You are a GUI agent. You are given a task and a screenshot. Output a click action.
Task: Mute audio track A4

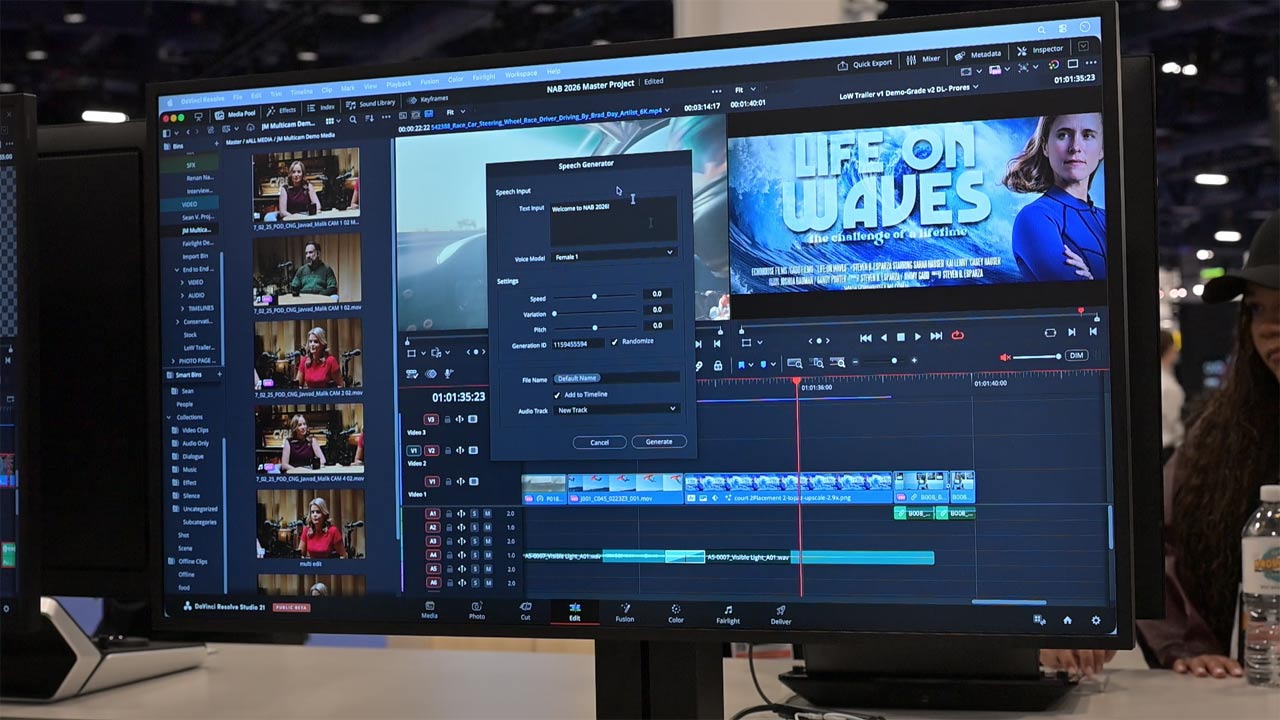(487, 555)
